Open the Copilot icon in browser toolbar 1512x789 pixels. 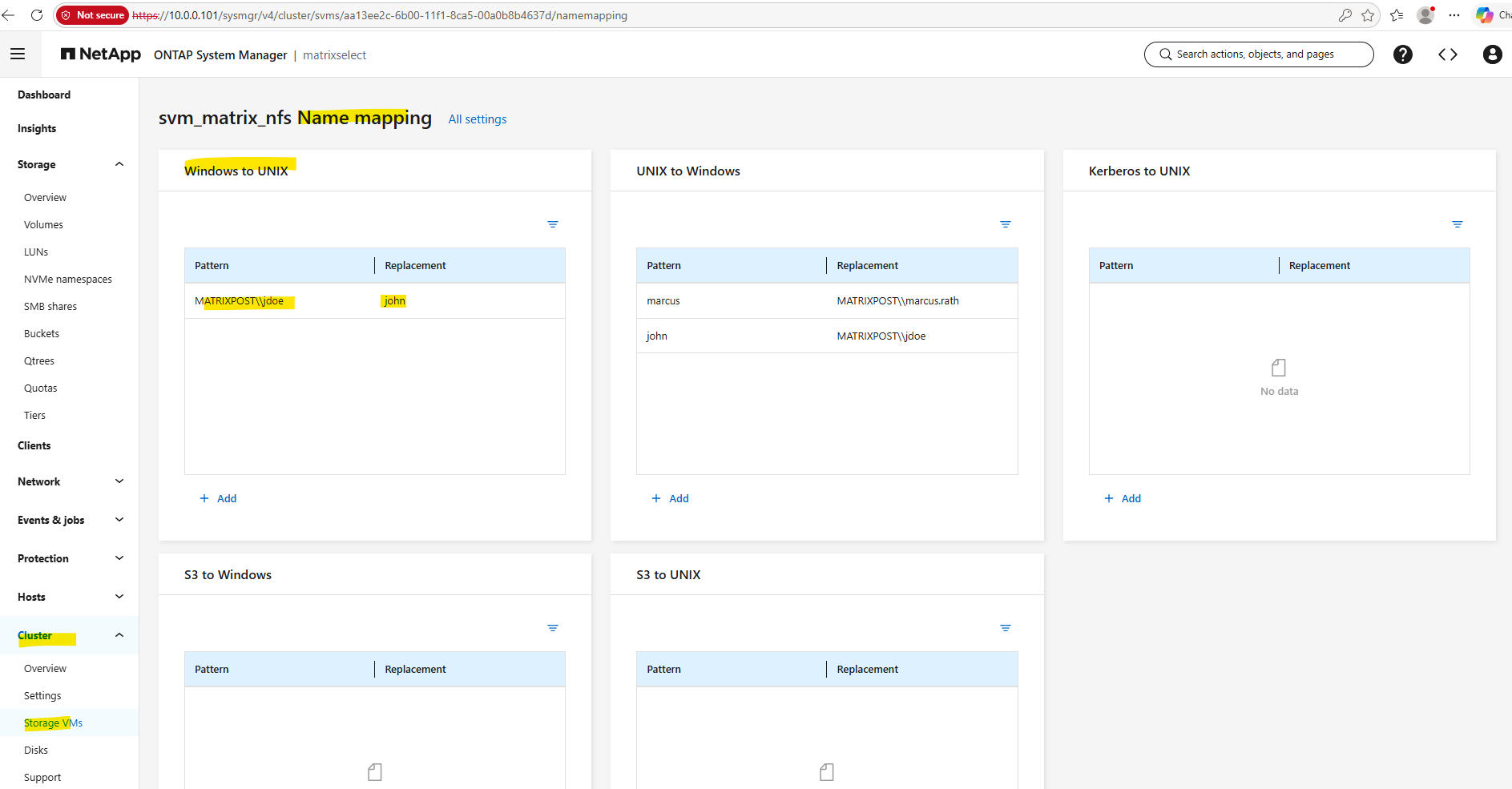click(1485, 15)
